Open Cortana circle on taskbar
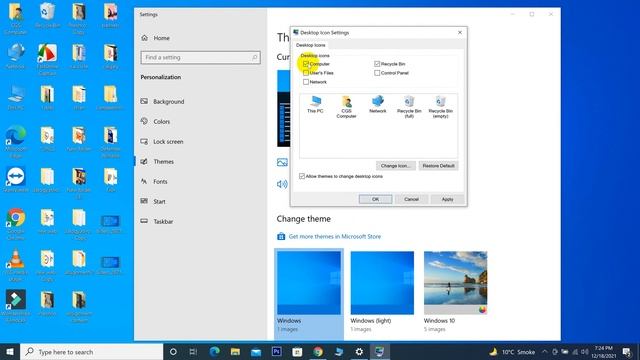The width and height of the screenshot is (640, 360). pyautogui.click(x=173, y=351)
